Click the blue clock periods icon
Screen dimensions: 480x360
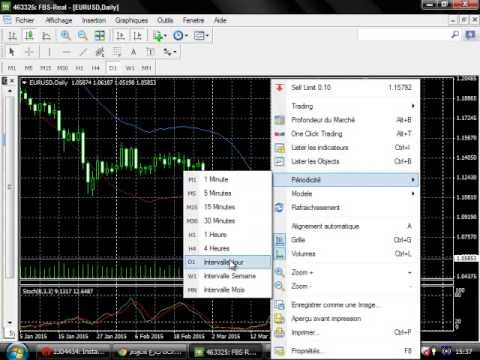pyautogui.click(x=178, y=35)
